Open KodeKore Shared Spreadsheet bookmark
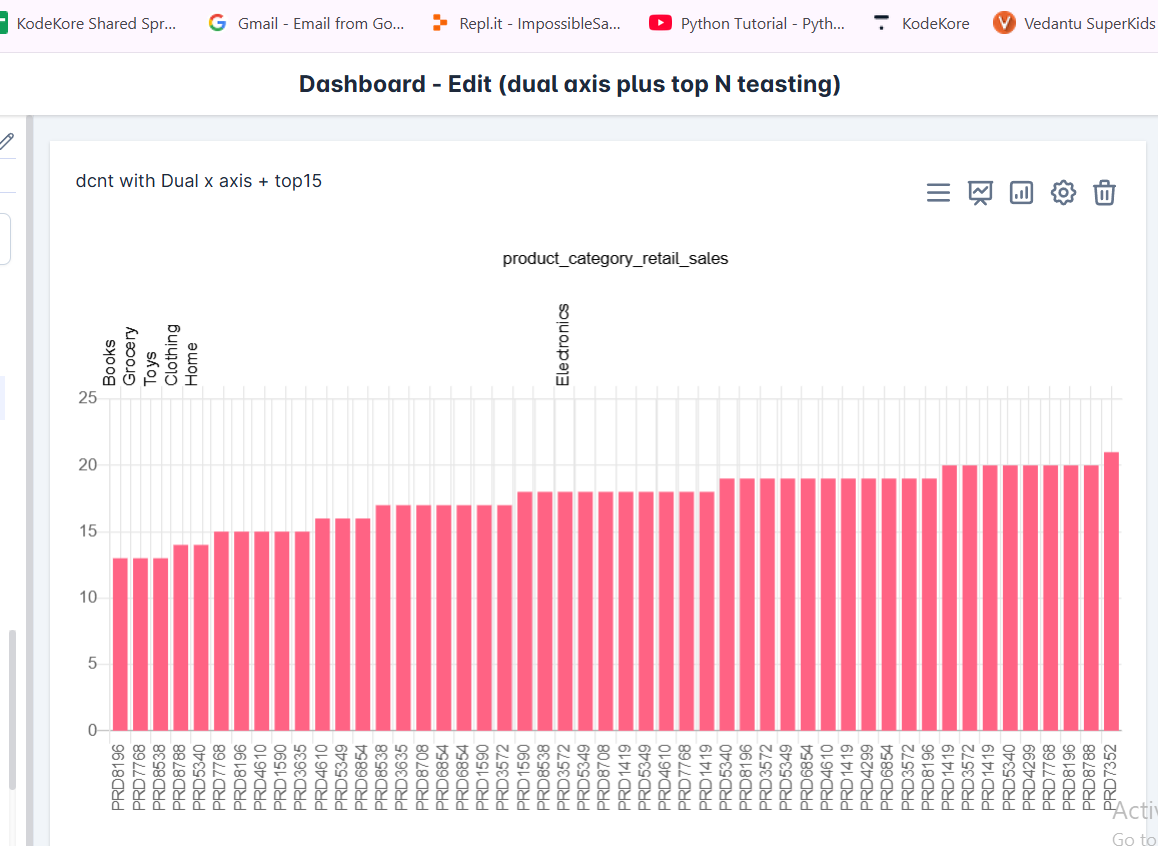This screenshot has width=1158, height=846. [88, 23]
